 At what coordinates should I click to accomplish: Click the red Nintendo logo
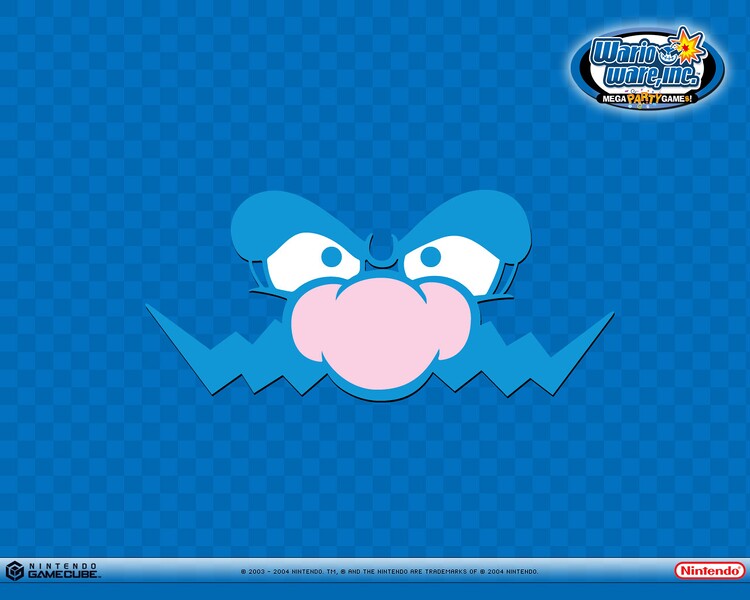(x=708, y=570)
